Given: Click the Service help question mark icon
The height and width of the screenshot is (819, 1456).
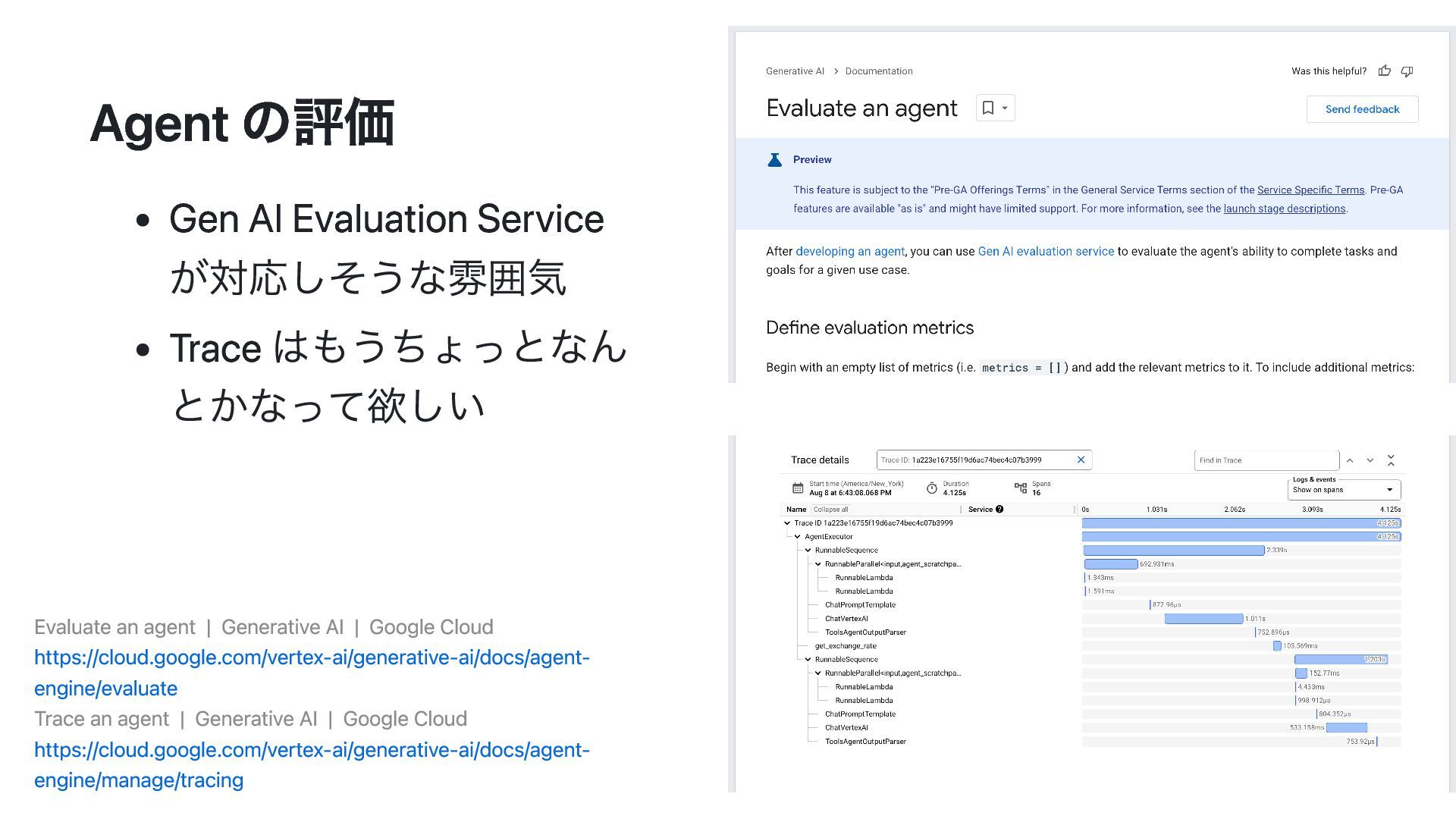Looking at the screenshot, I should (999, 510).
